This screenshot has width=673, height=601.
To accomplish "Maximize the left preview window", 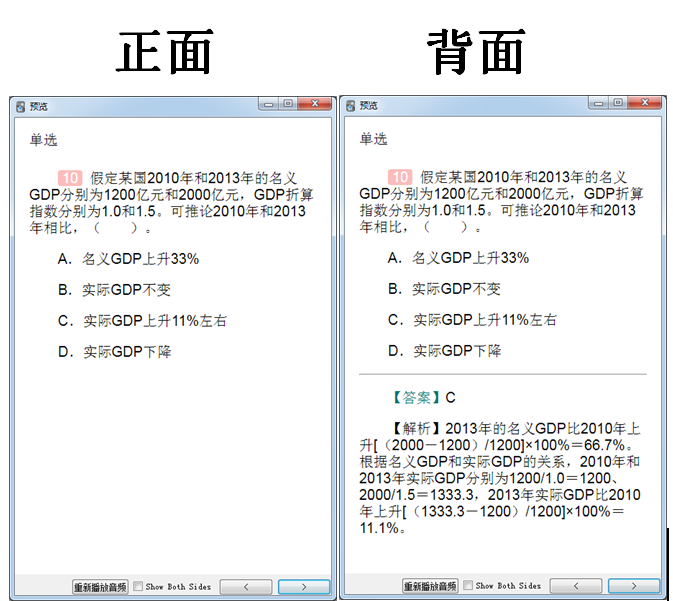I will tap(288, 104).
